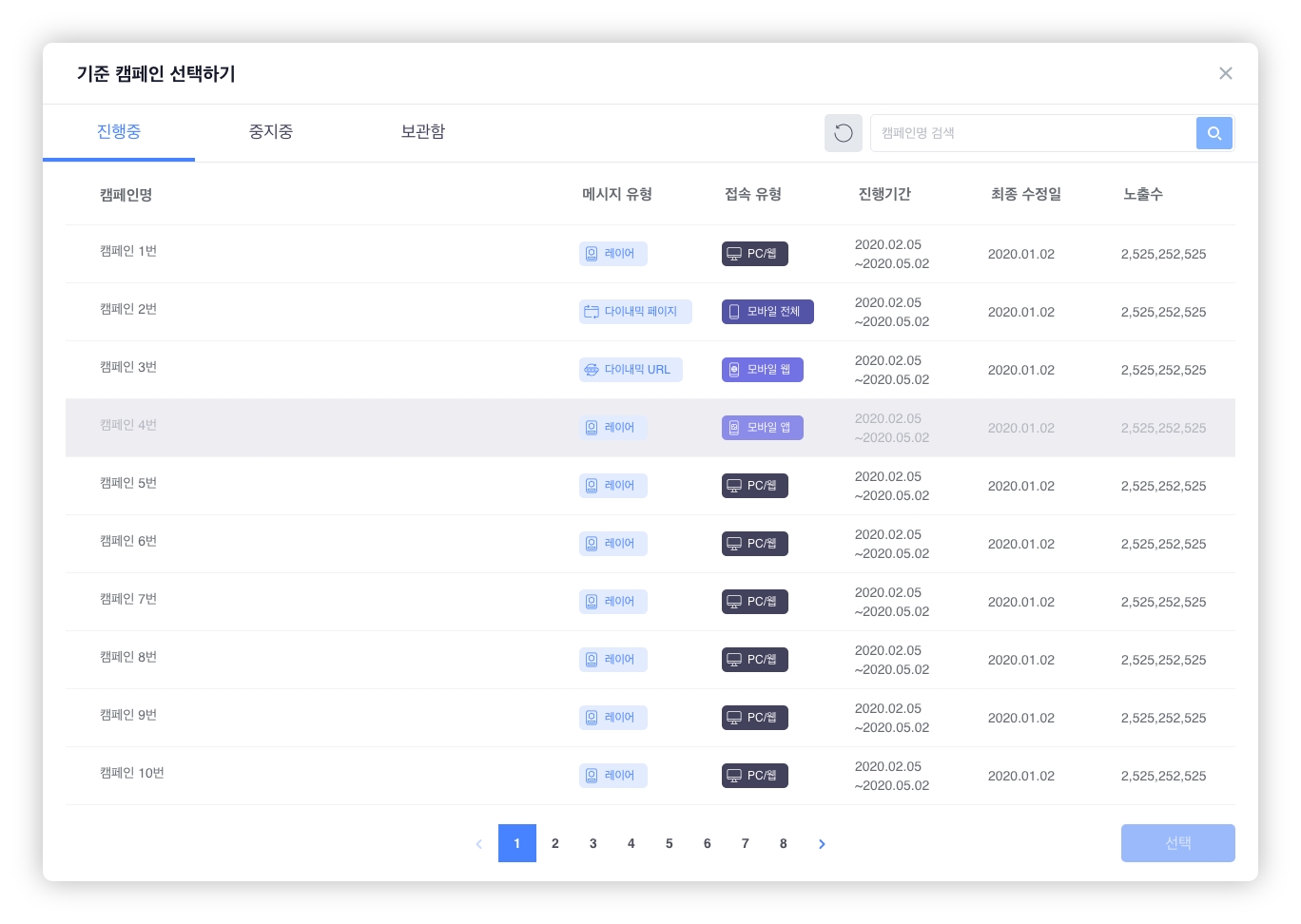Jump to page 8 in pagination
Screen dimensions: 1301x924
783,844
